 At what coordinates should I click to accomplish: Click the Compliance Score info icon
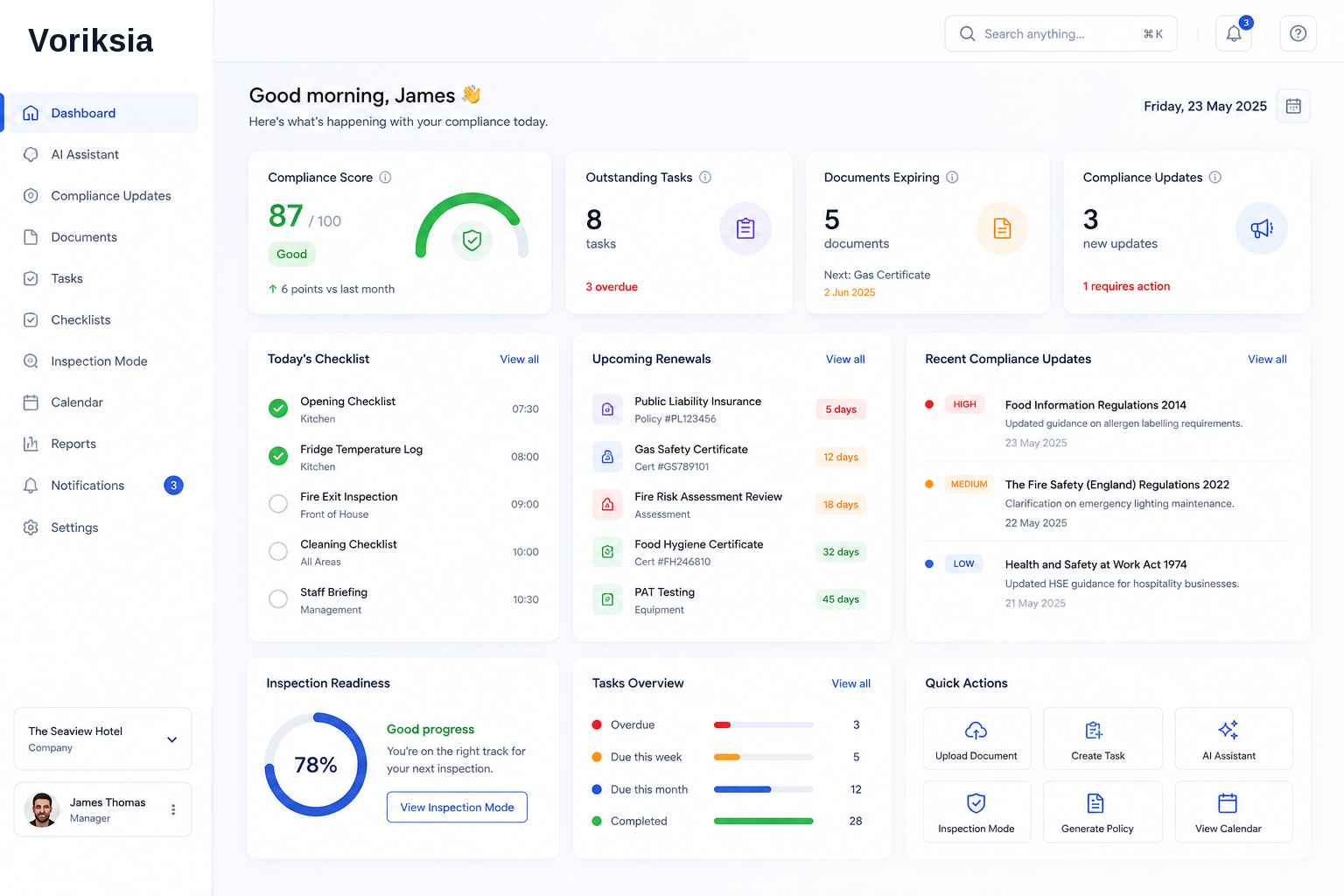[385, 178]
